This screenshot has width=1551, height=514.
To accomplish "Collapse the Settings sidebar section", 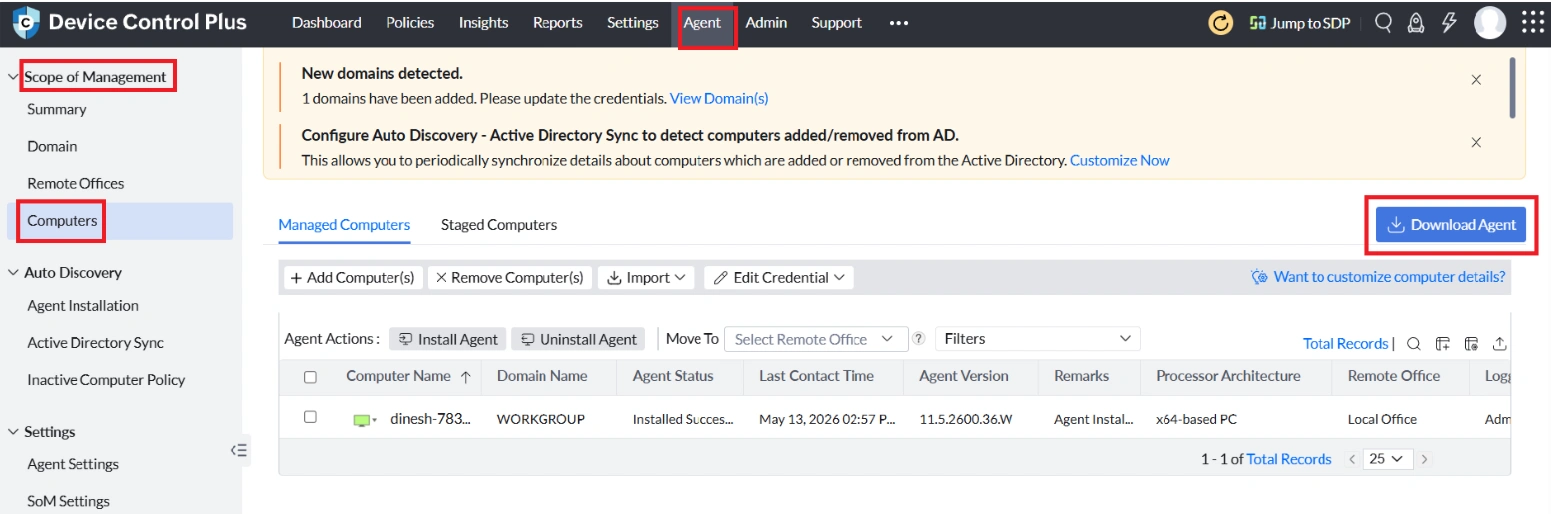I will (13, 432).
